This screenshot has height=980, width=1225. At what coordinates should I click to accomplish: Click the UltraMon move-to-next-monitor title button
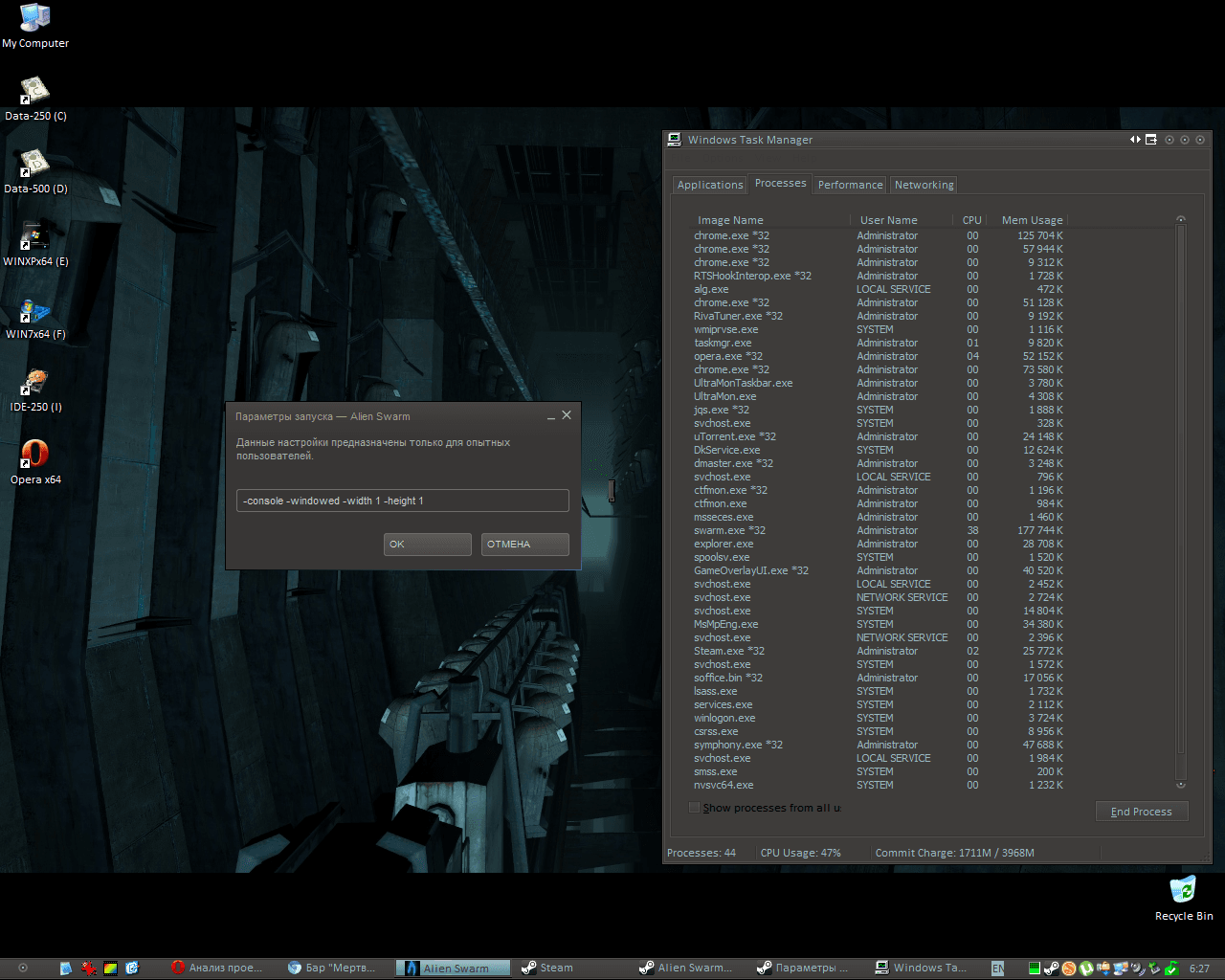[1151, 140]
